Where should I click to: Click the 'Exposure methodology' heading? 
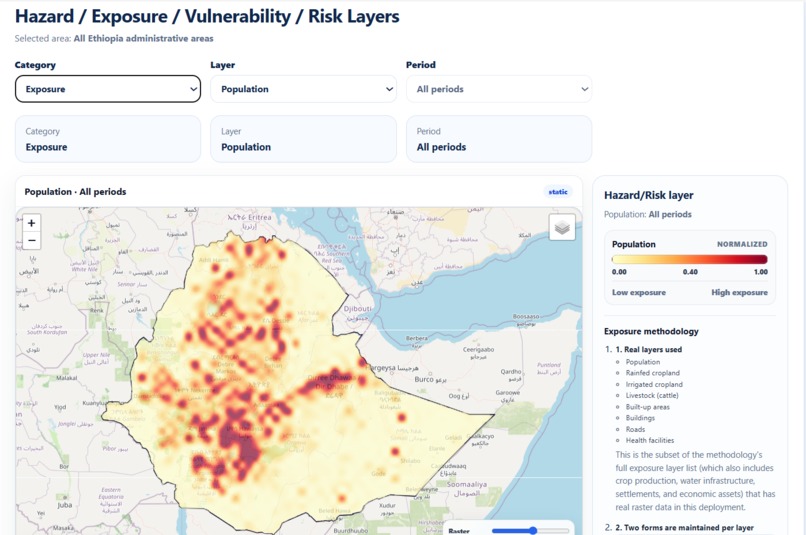(651, 331)
